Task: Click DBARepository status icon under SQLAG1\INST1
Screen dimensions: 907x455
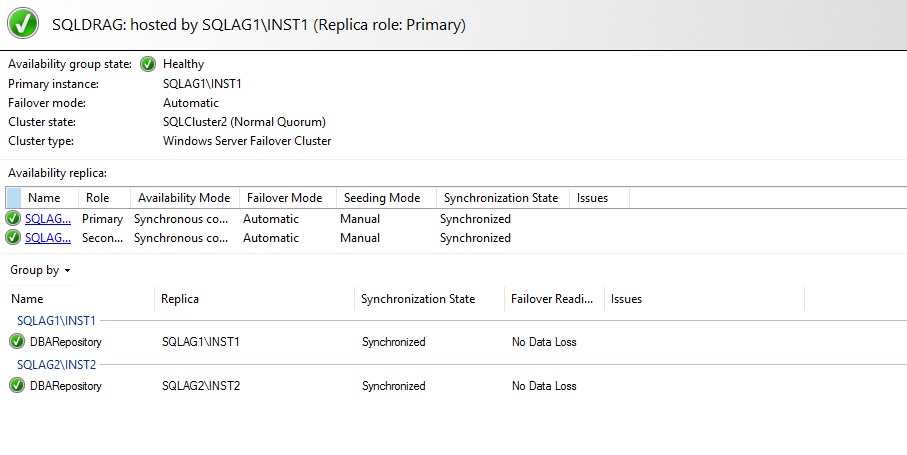Action: tap(17, 342)
